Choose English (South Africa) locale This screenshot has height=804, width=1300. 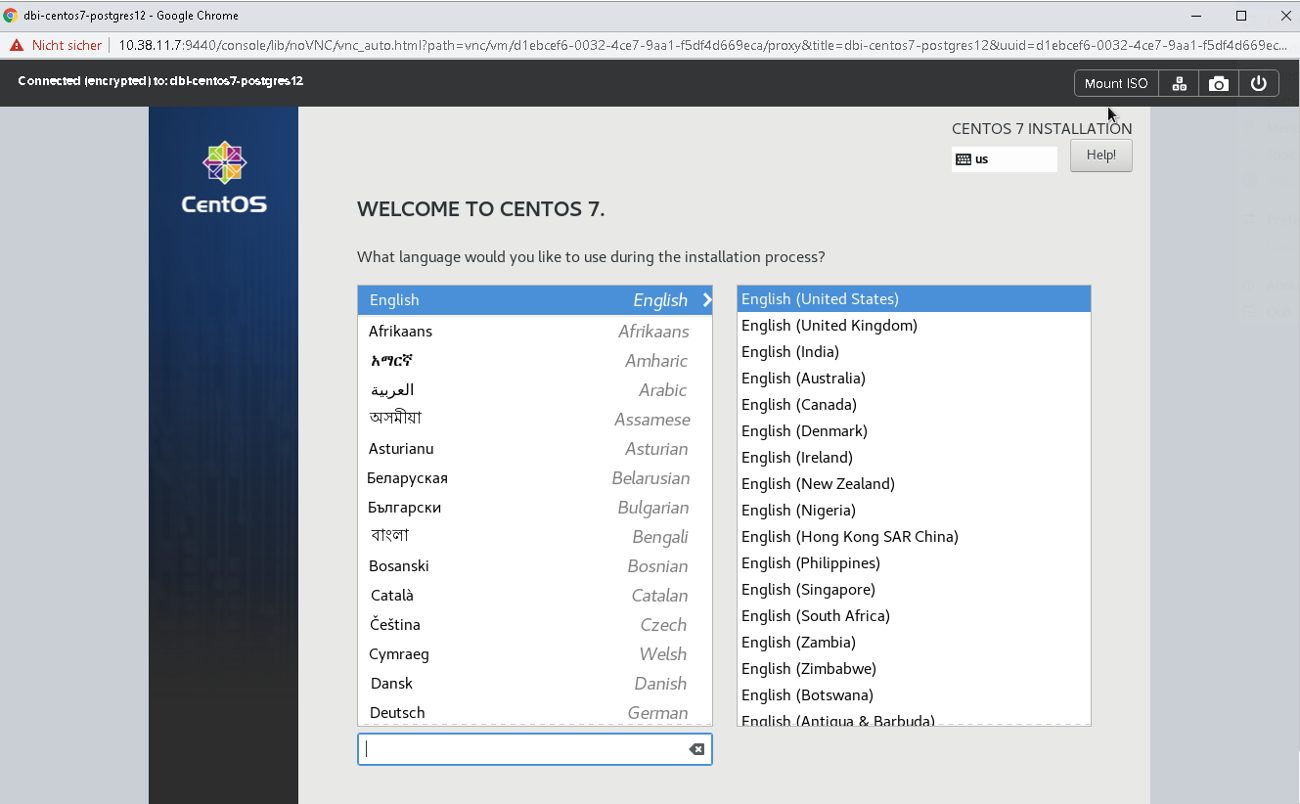click(x=914, y=616)
